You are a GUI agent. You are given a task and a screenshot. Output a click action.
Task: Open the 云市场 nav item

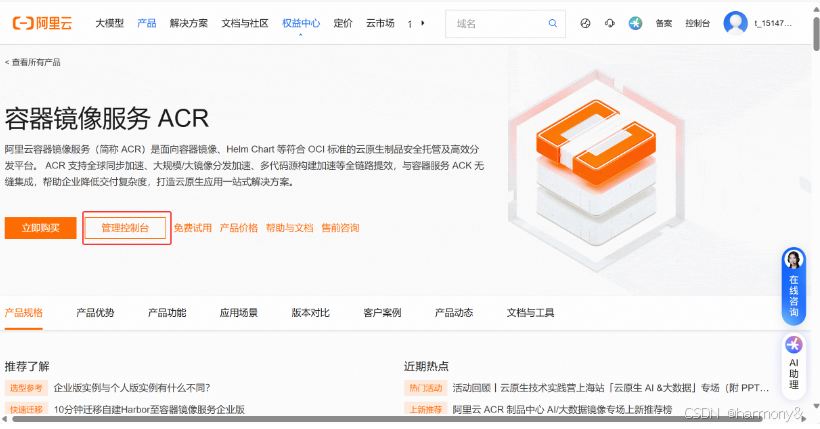click(380, 23)
